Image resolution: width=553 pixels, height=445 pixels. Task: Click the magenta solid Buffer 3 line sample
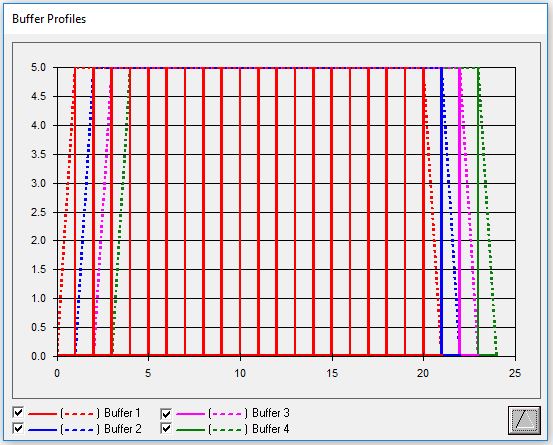(190, 414)
